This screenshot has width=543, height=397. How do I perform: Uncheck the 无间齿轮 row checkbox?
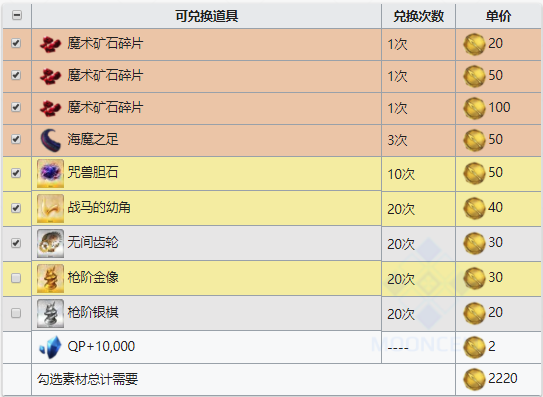click(x=16, y=243)
